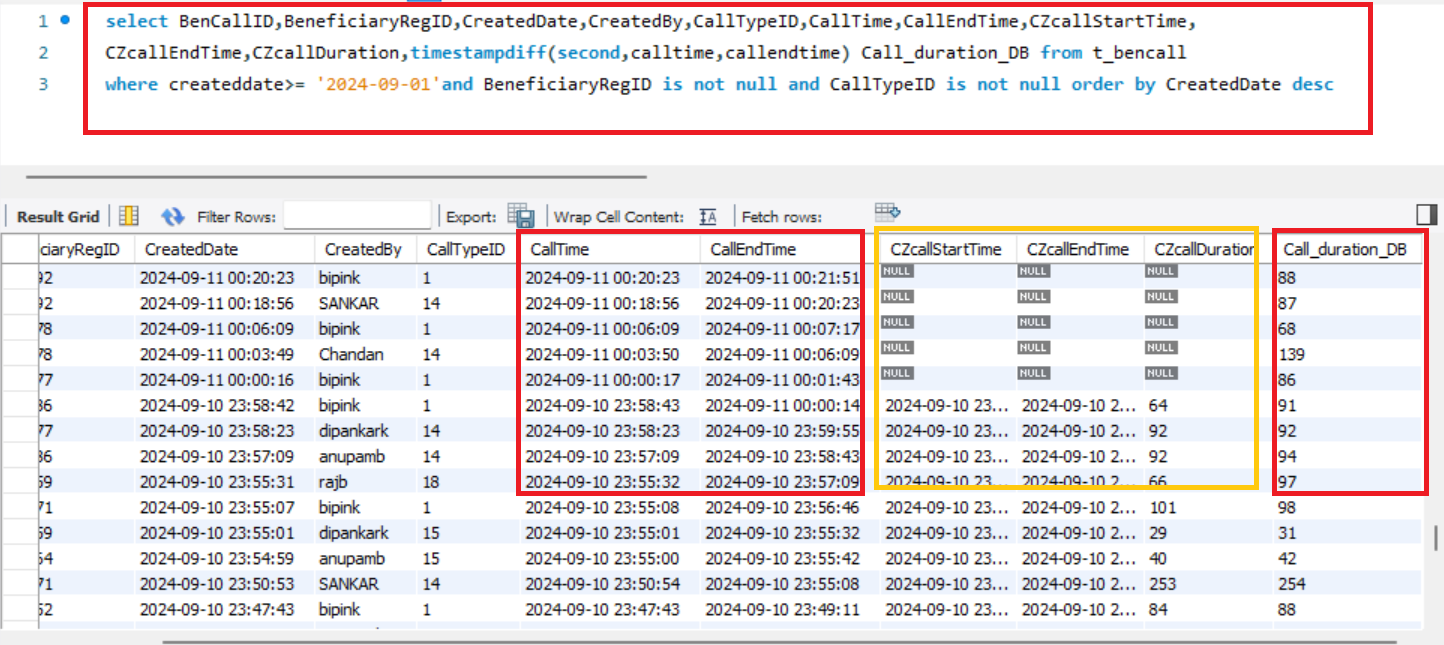Click the line 1 breakpoint dot marker
Screen dimensions: 1444x645
(x=65, y=20)
